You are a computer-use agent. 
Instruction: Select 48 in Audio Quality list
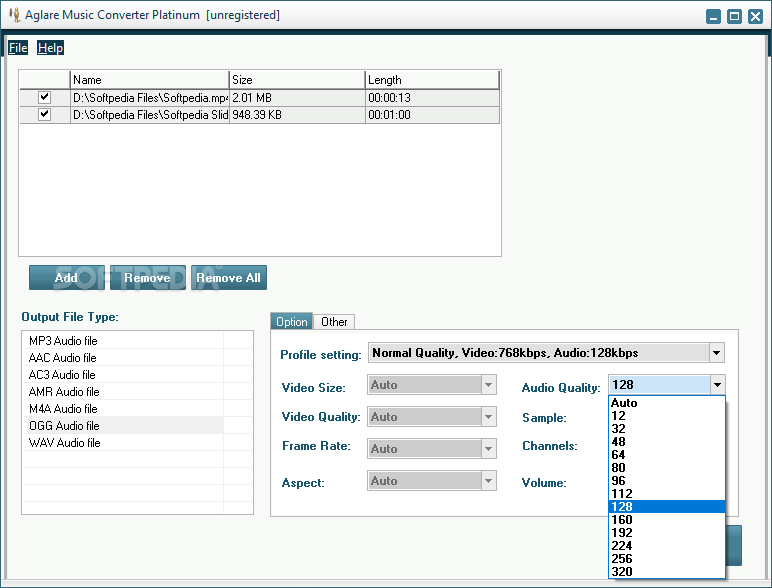[667, 442]
